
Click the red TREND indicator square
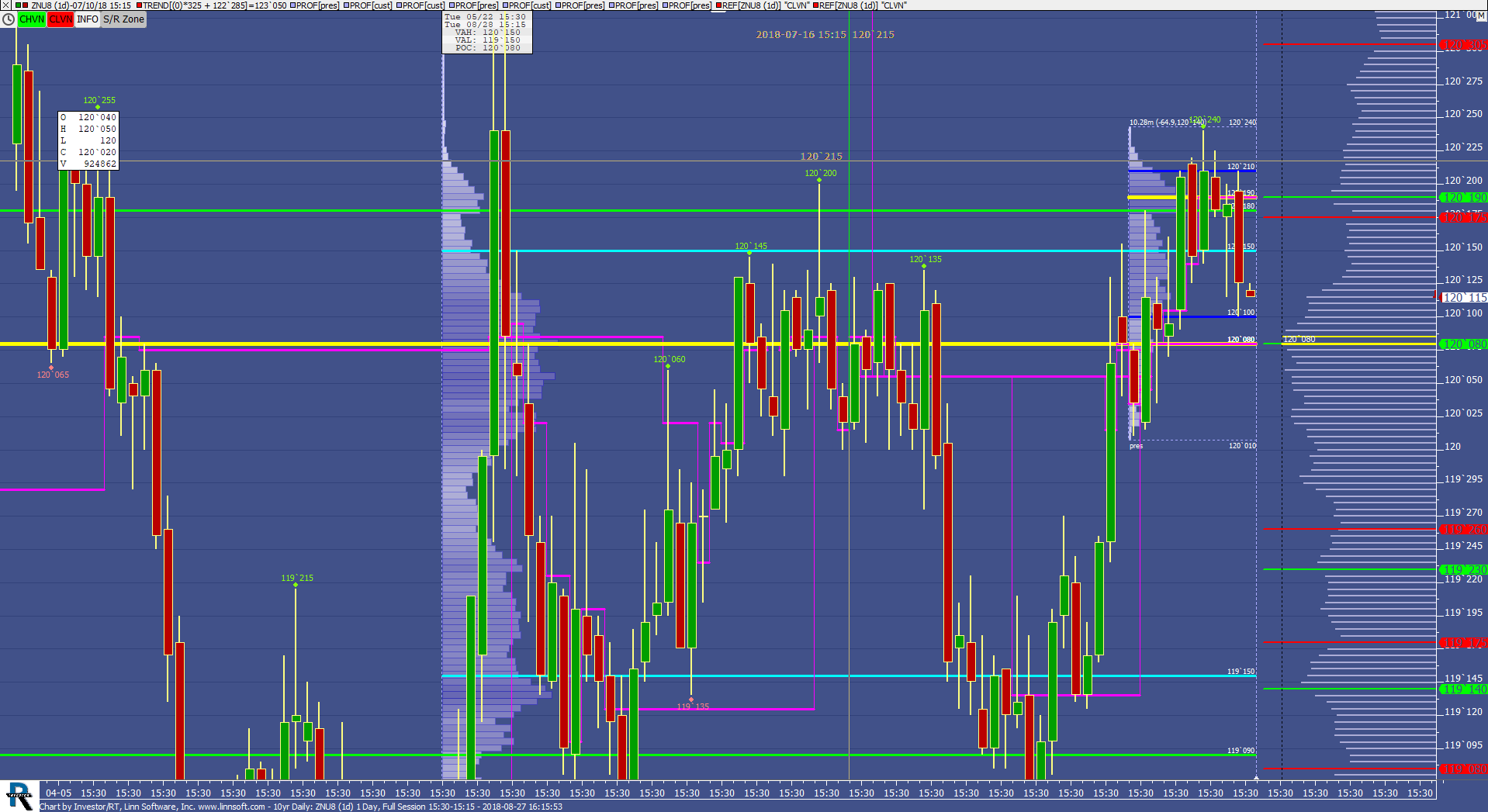(x=139, y=5)
